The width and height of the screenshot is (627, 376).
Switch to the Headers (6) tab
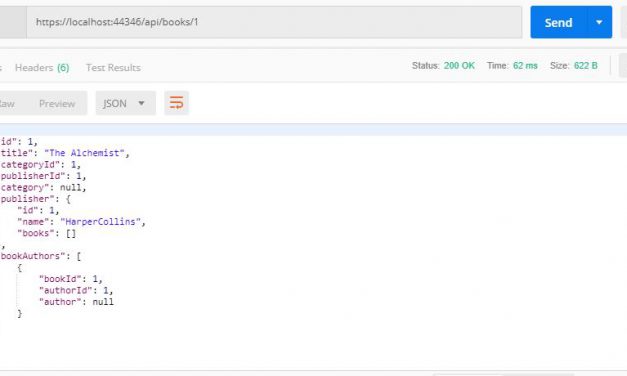click(42, 68)
